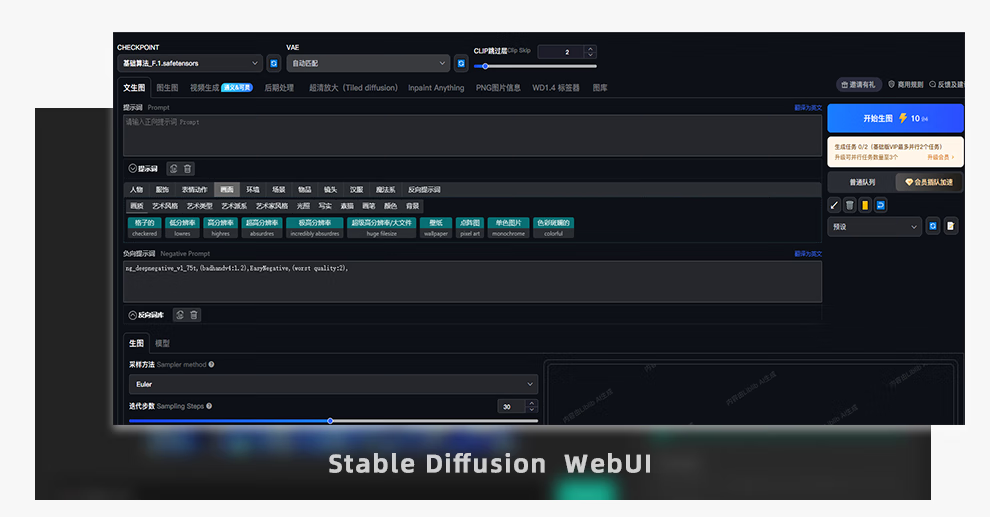Click the positive Prompt text box

tap(472, 135)
